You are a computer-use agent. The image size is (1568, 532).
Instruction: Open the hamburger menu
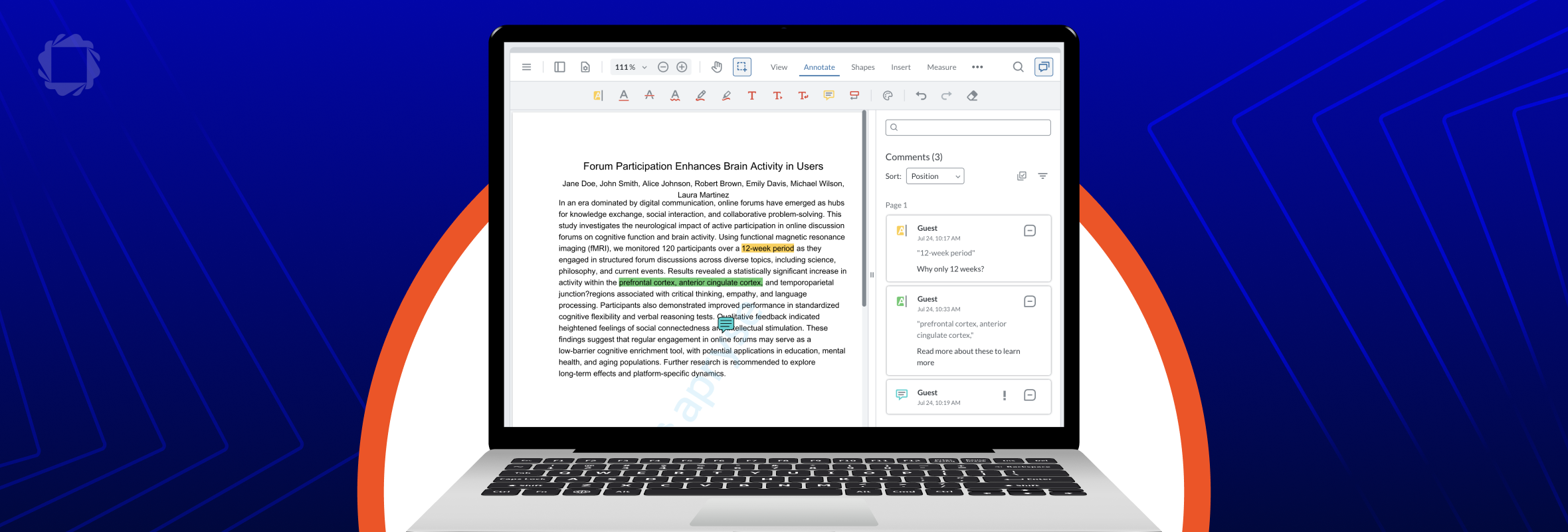click(526, 67)
